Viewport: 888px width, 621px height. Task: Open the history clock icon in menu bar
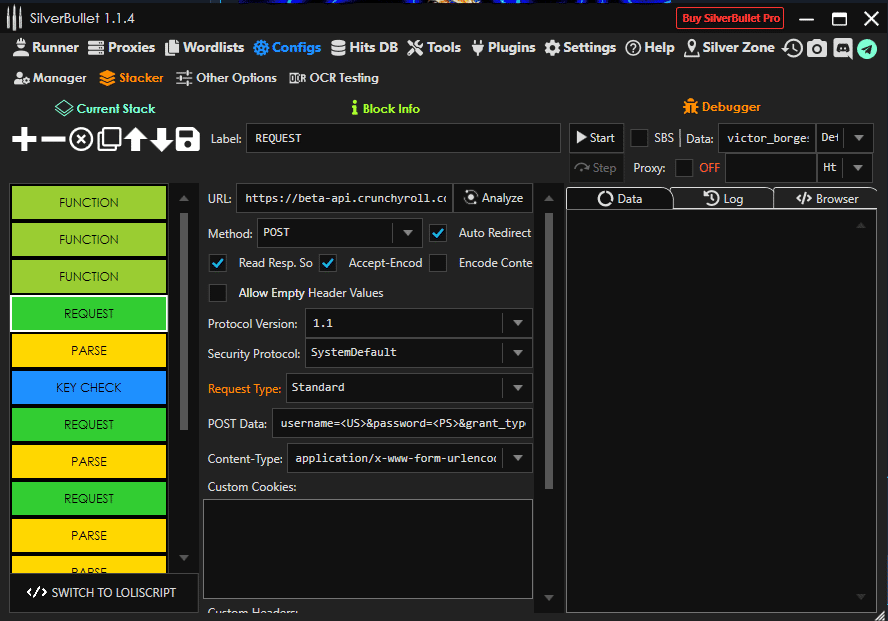[x=792, y=48]
